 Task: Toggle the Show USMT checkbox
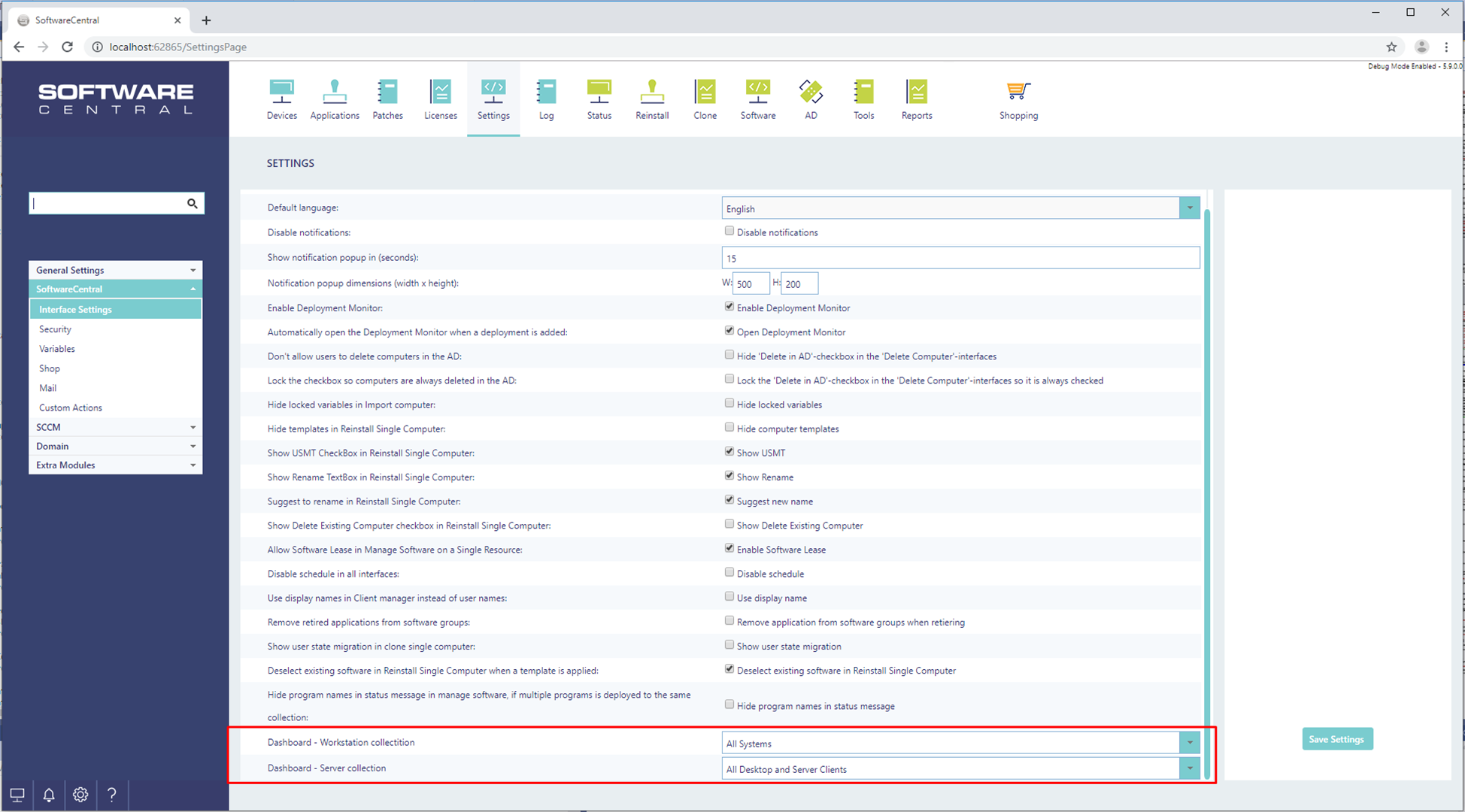[729, 452]
